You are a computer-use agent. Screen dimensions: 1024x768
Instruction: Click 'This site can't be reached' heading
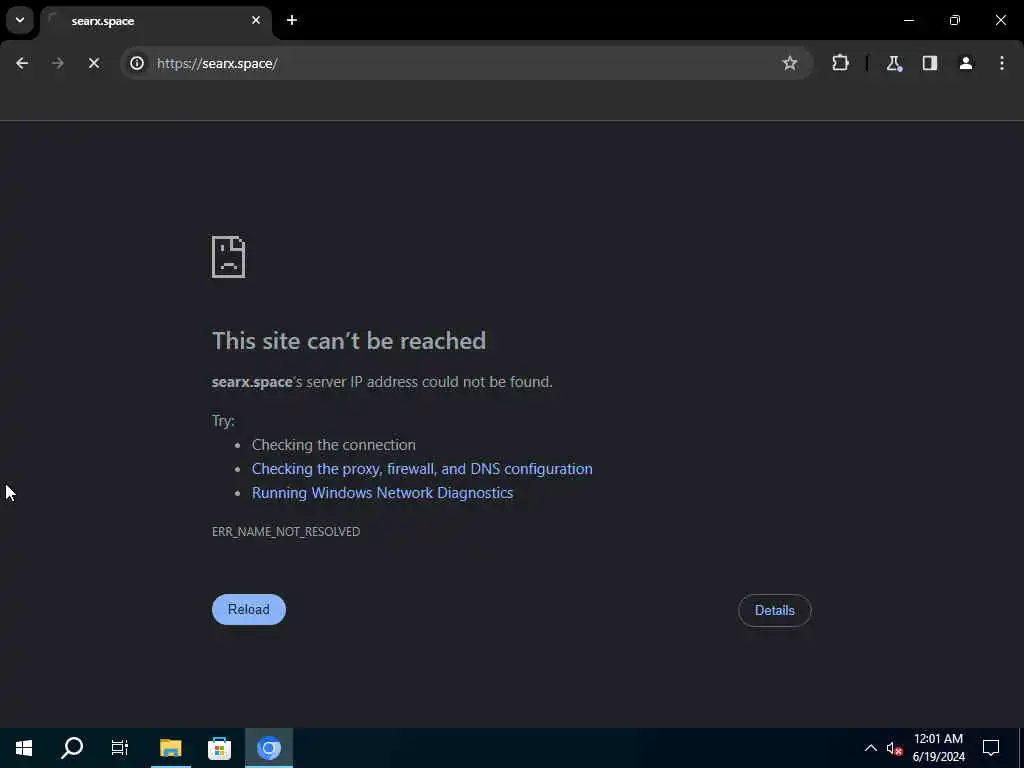coord(349,340)
